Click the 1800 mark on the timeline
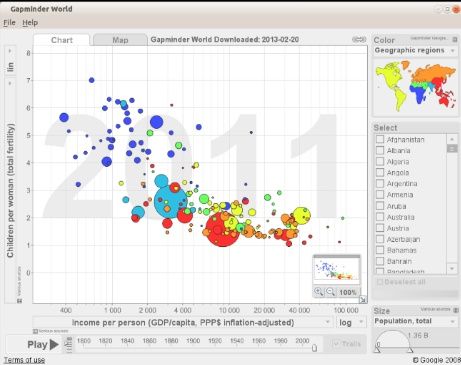Viewport: 461px width, 365px height. [84, 341]
